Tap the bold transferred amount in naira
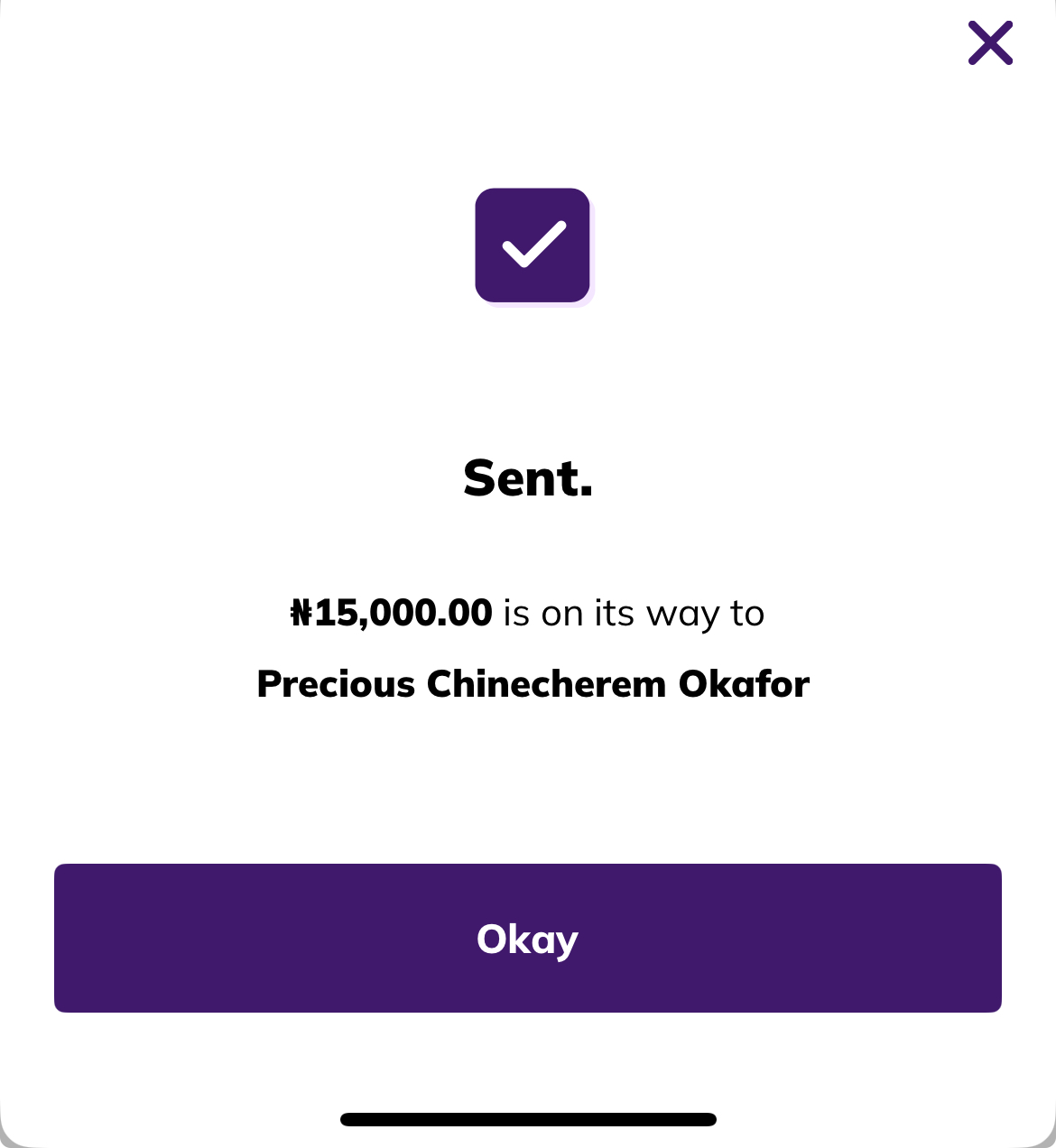This screenshot has width=1056, height=1148. [x=391, y=614]
